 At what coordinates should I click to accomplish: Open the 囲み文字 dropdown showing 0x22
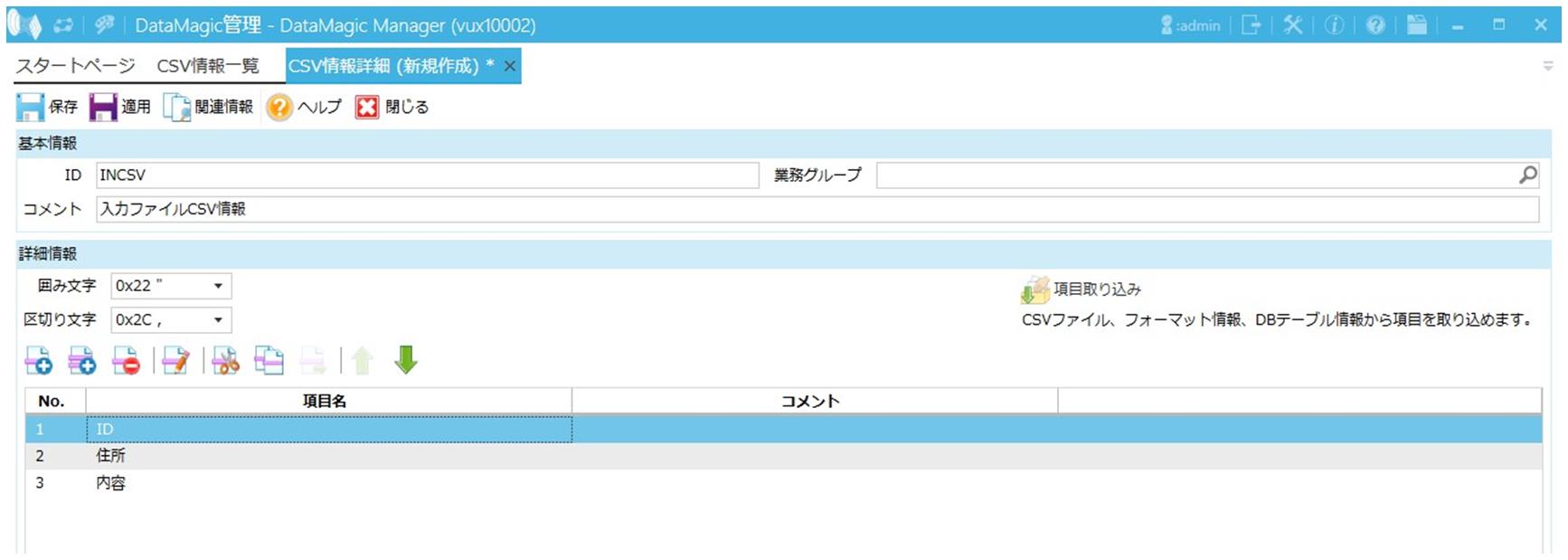(x=171, y=286)
